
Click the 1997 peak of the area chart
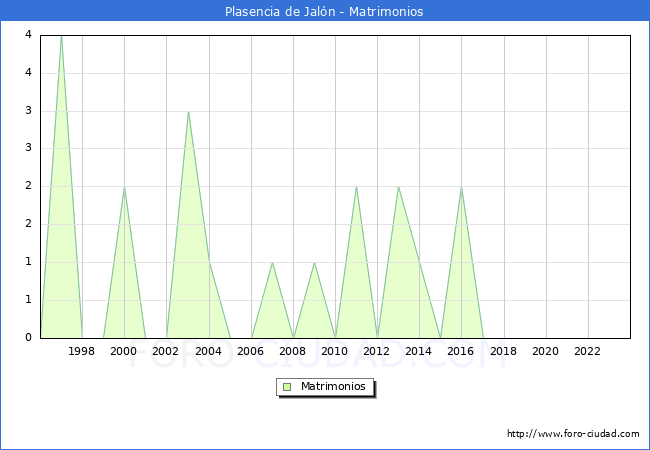tap(61, 36)
